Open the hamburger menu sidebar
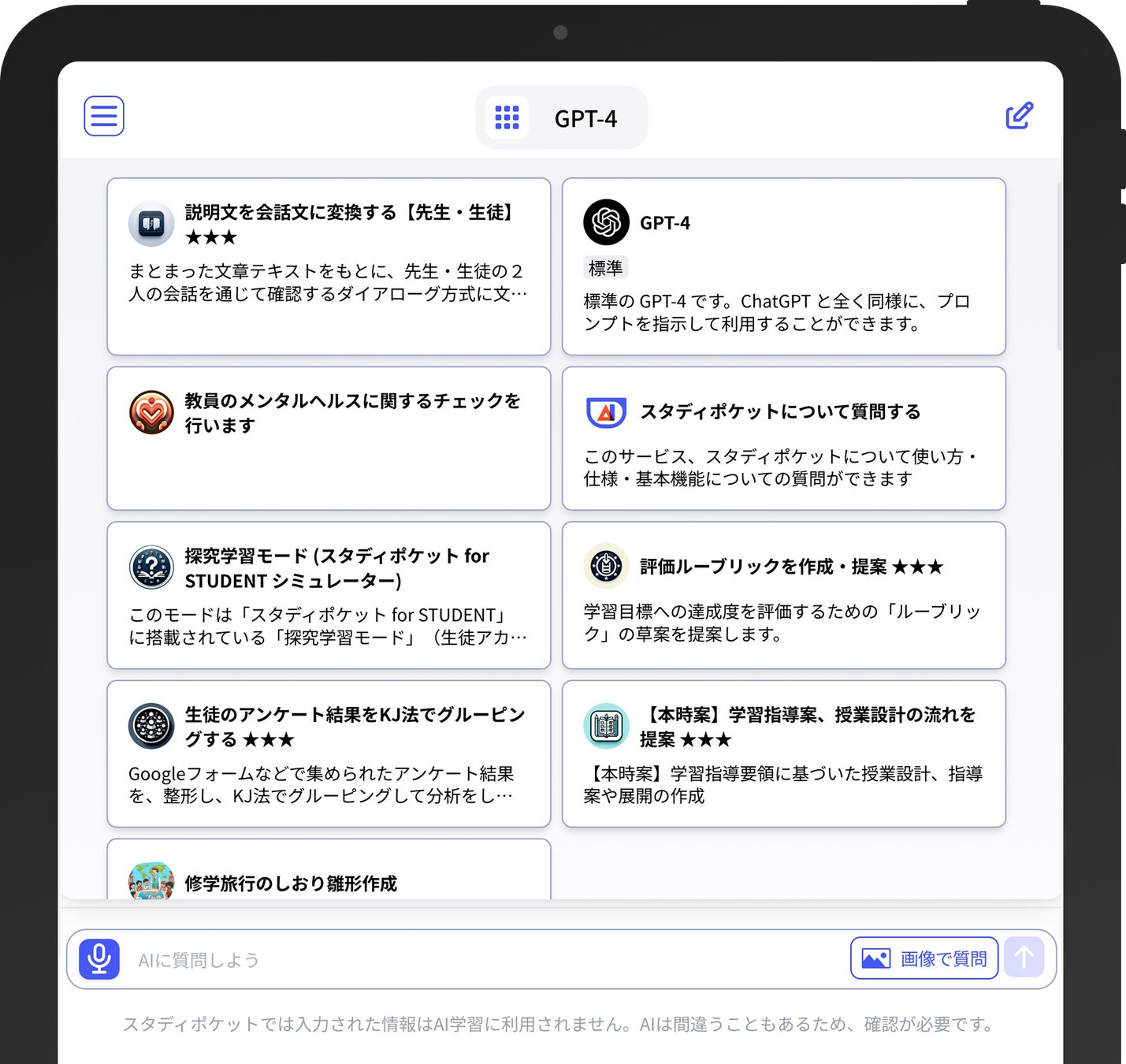Image resolution: width=1126 pixels, height=1064 pixels. [x=104, y=116]
